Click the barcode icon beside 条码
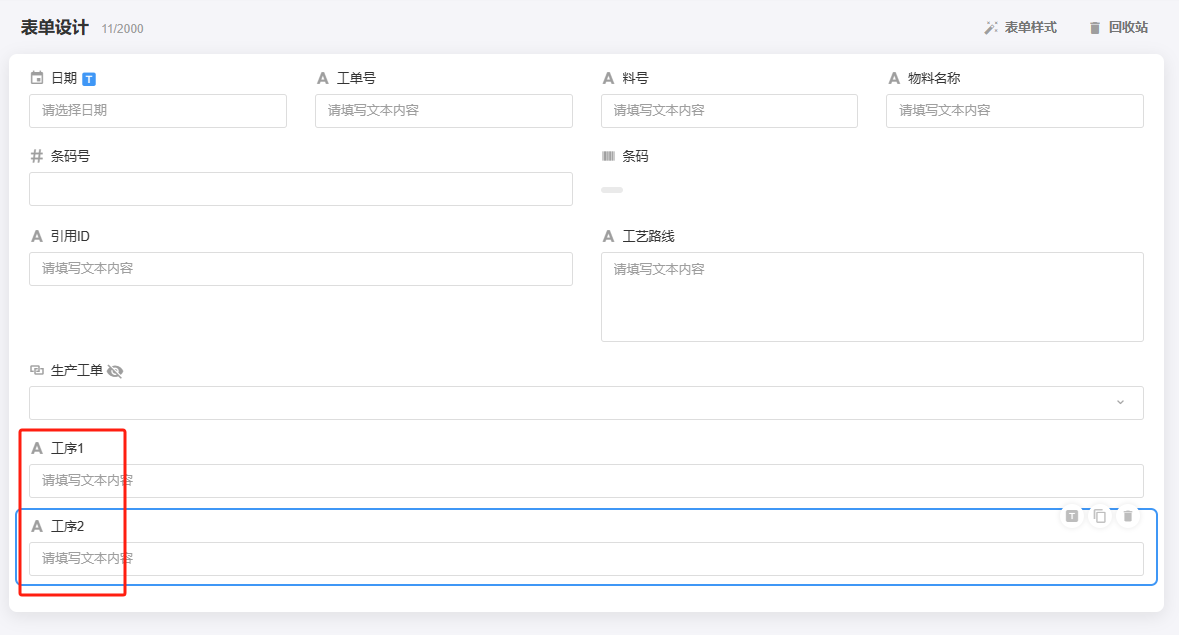Image resolution: width=1179 pixels, height=635 pixels. 608,156
